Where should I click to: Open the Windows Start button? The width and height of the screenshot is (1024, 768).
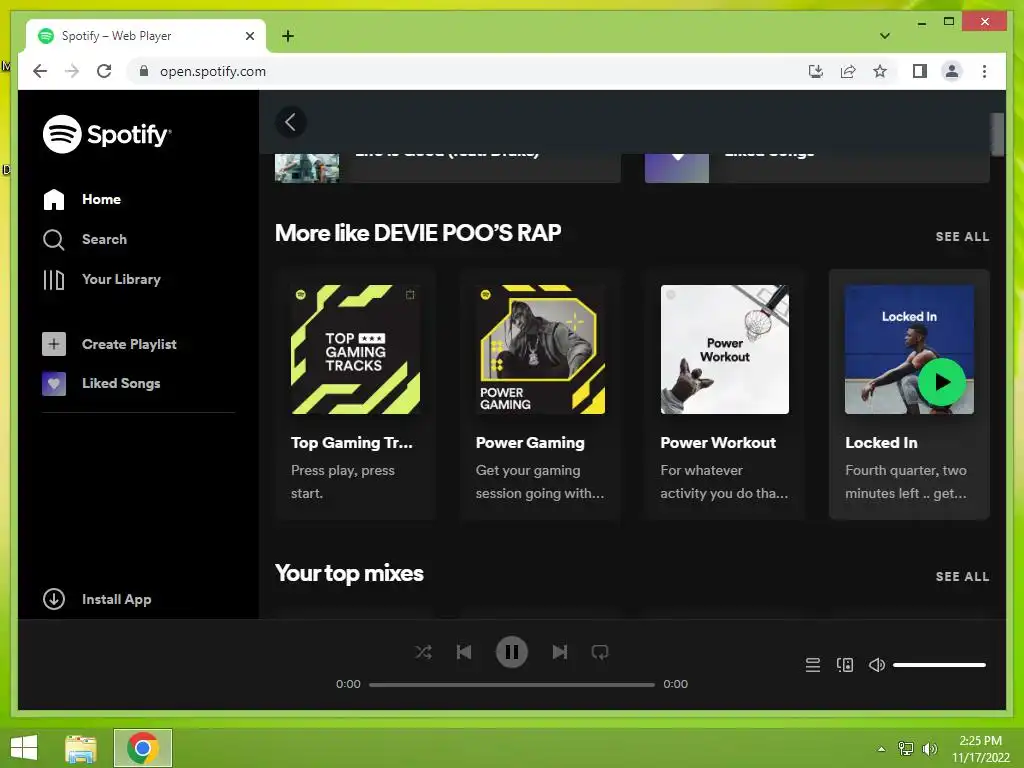[24, 748]
